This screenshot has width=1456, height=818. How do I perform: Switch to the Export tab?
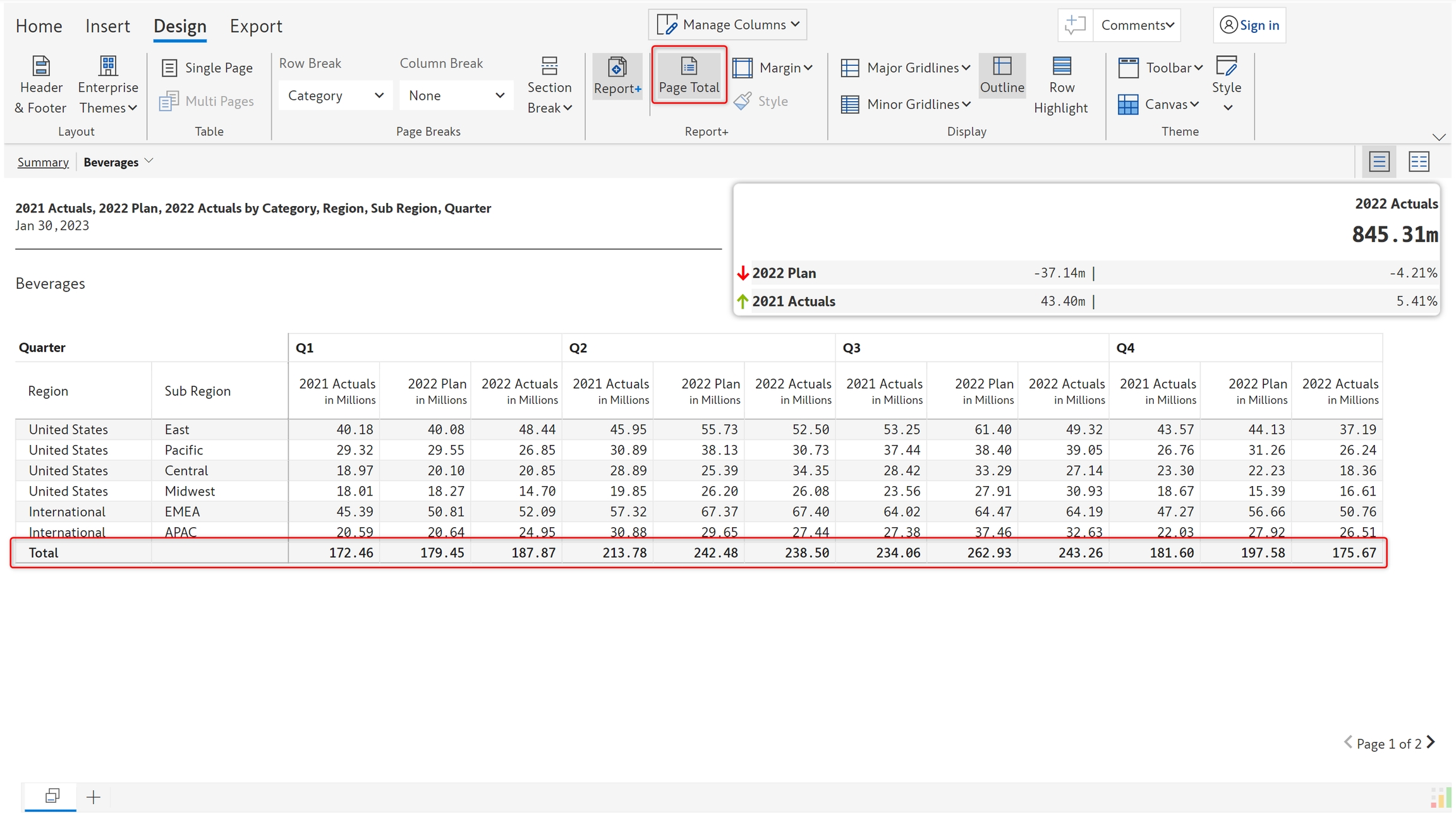tap(255, 26)
